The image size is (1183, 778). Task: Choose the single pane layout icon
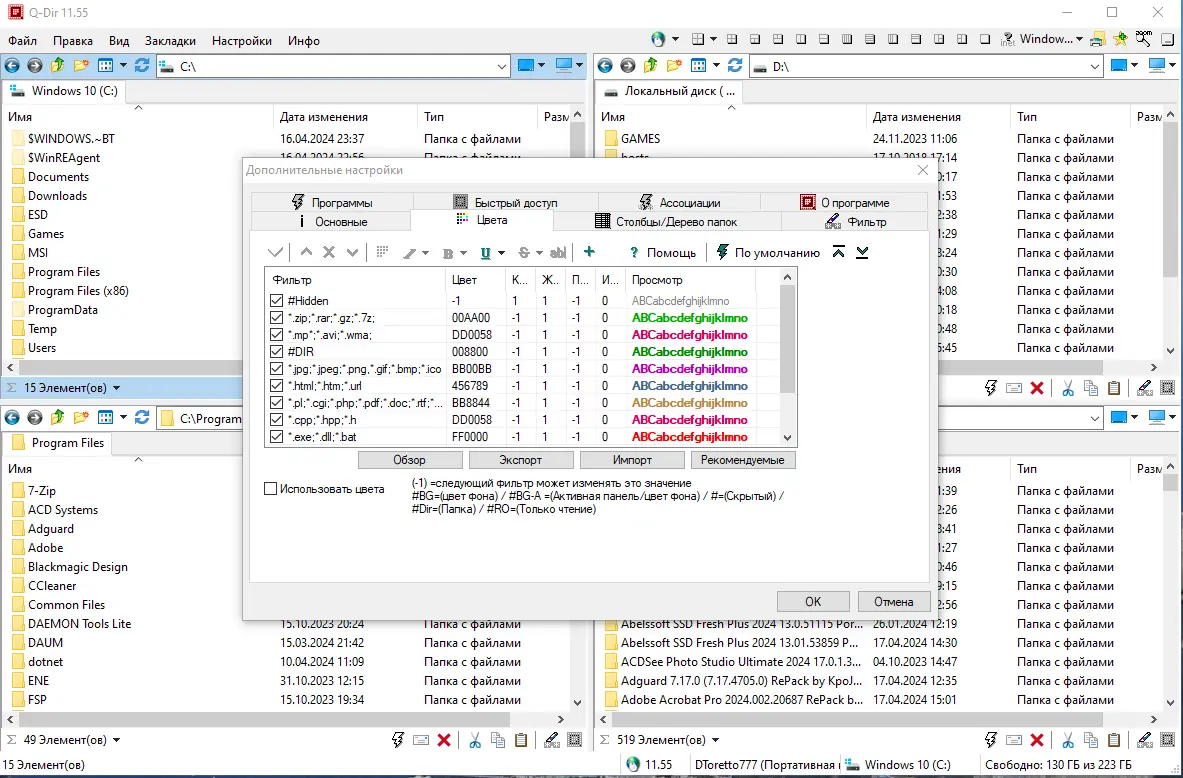985,39
